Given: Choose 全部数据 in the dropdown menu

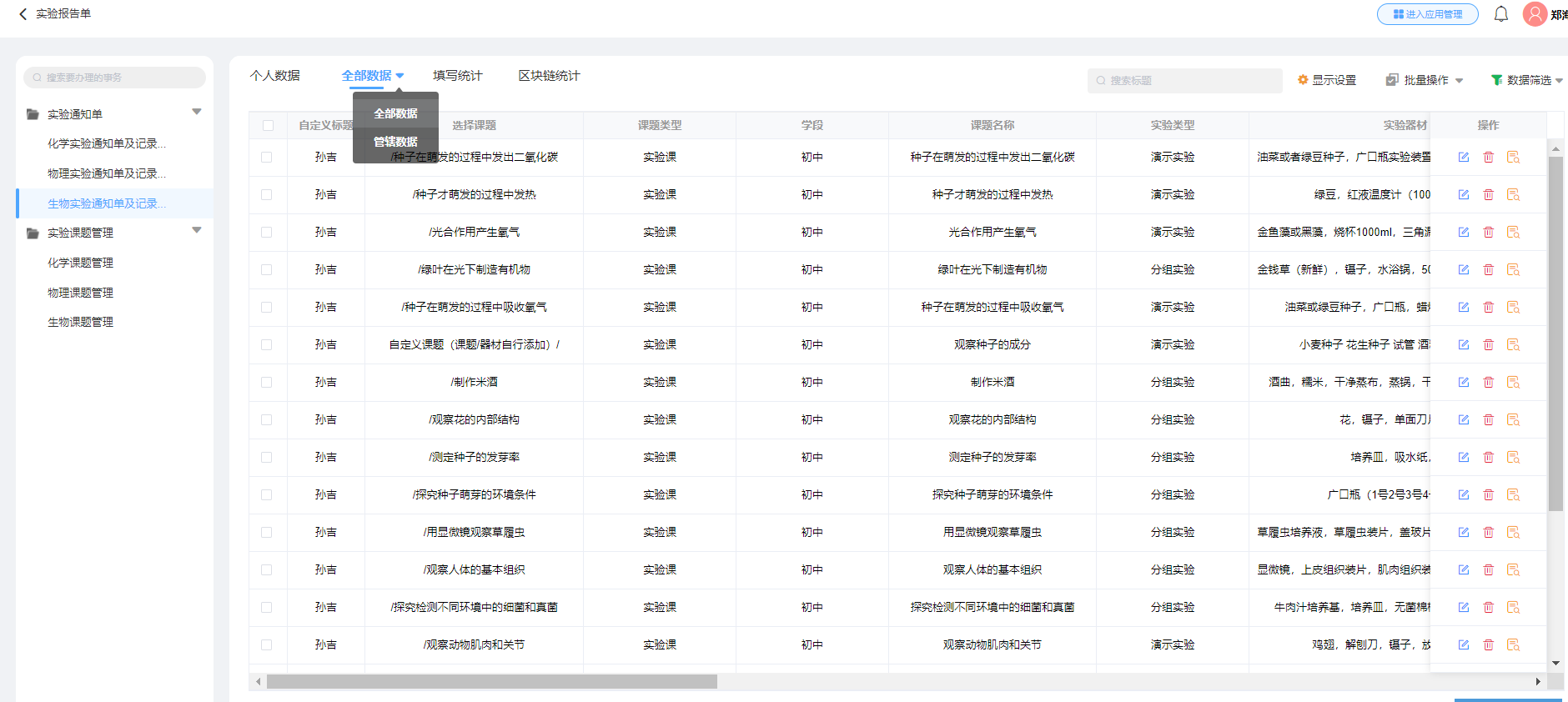Looking at the screenshot, I should point(395,113).
